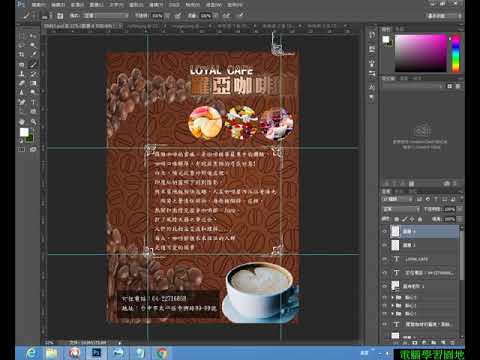This screenshot has width=480, height=360.
Task: Switch to the Channels tab
Action: [x=399, y=191]
